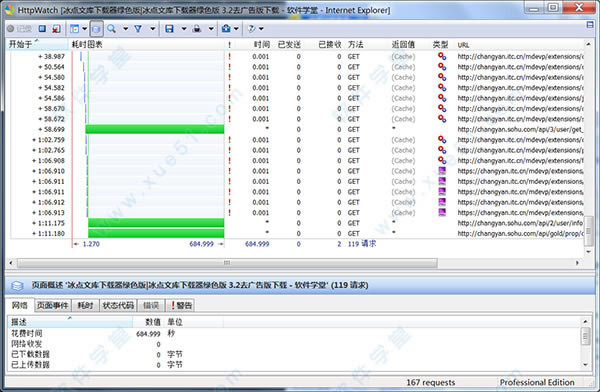Viewport: 600px width, 392px height.
Task: Select the changyan.sohu.com/api/2/user/info URL
Action: pos(520,223)
